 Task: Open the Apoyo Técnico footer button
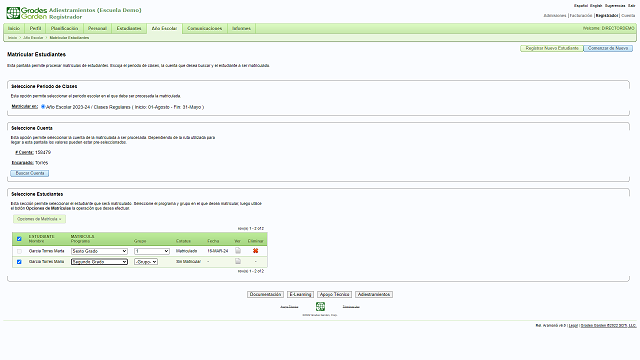click(334, 294)
